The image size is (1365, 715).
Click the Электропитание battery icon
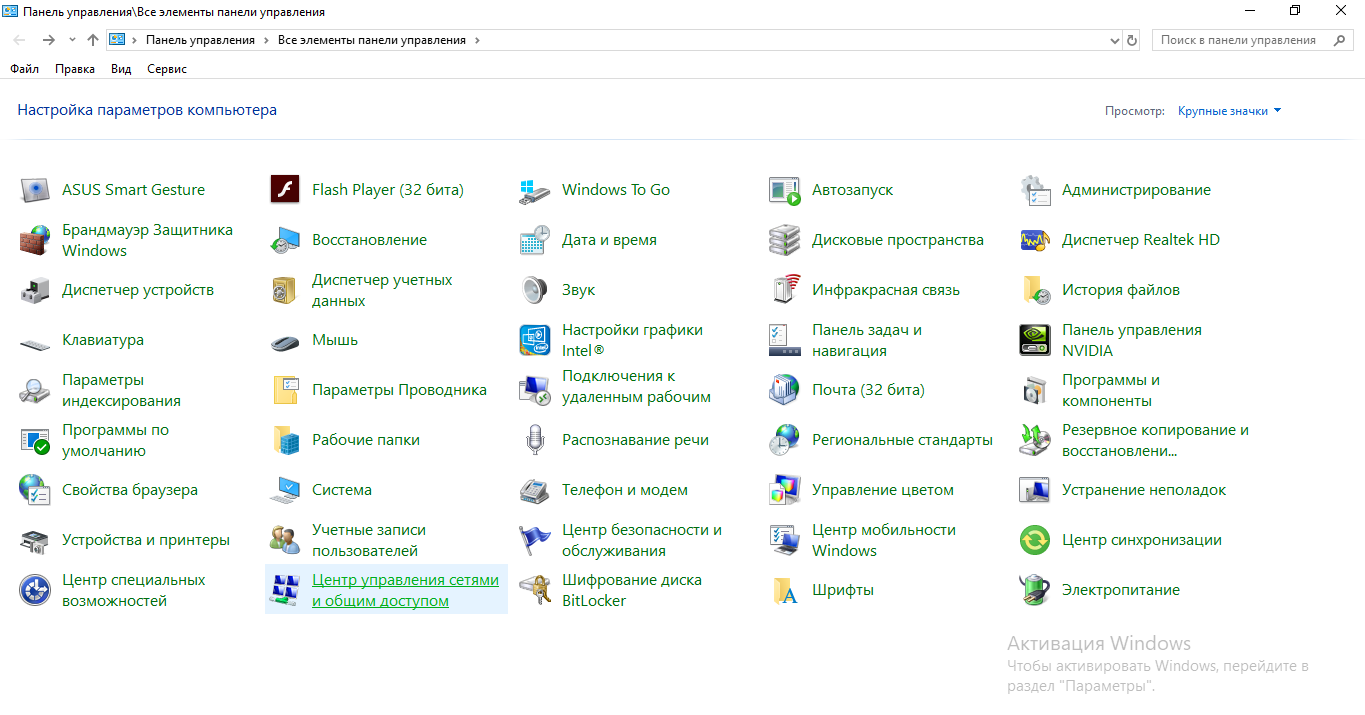(x=1034, y=590)
